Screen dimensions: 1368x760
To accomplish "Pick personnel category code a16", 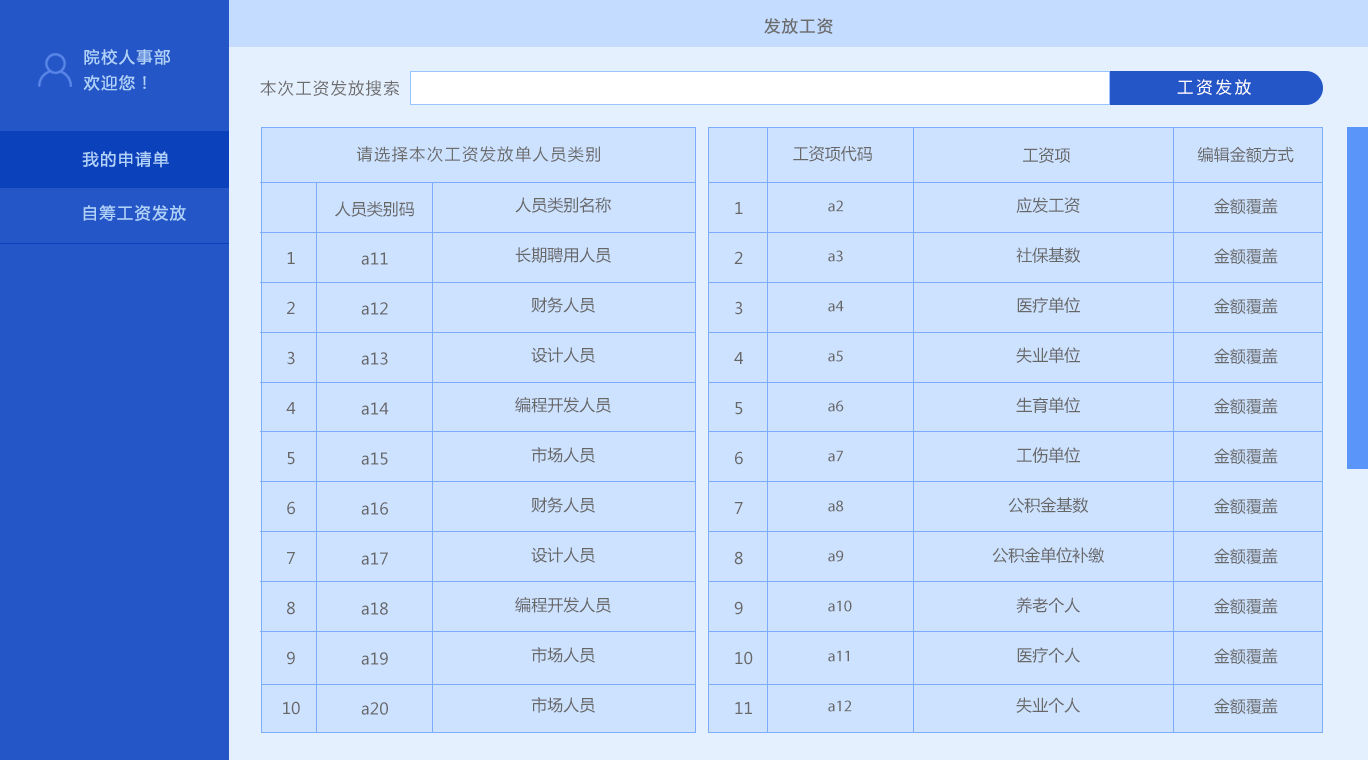I will click(x=374, y=508).
